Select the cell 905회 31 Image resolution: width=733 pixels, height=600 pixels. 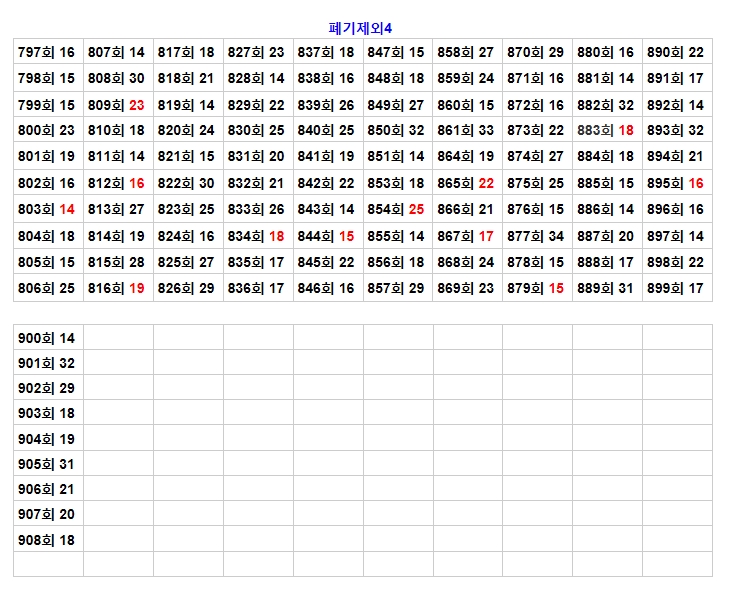47,464
